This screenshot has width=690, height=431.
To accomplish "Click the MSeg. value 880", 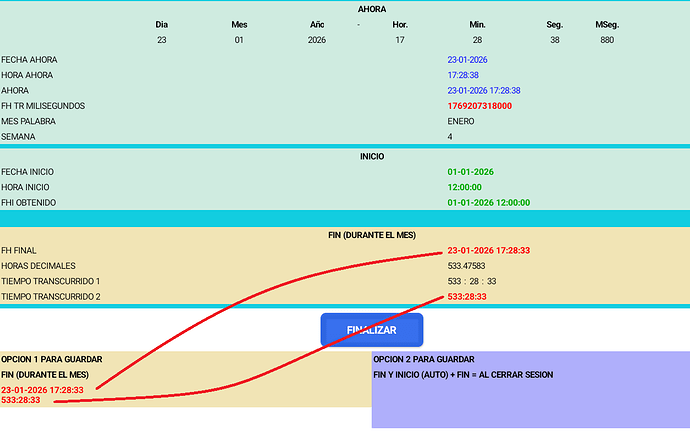I will click(x=607, y=40).
